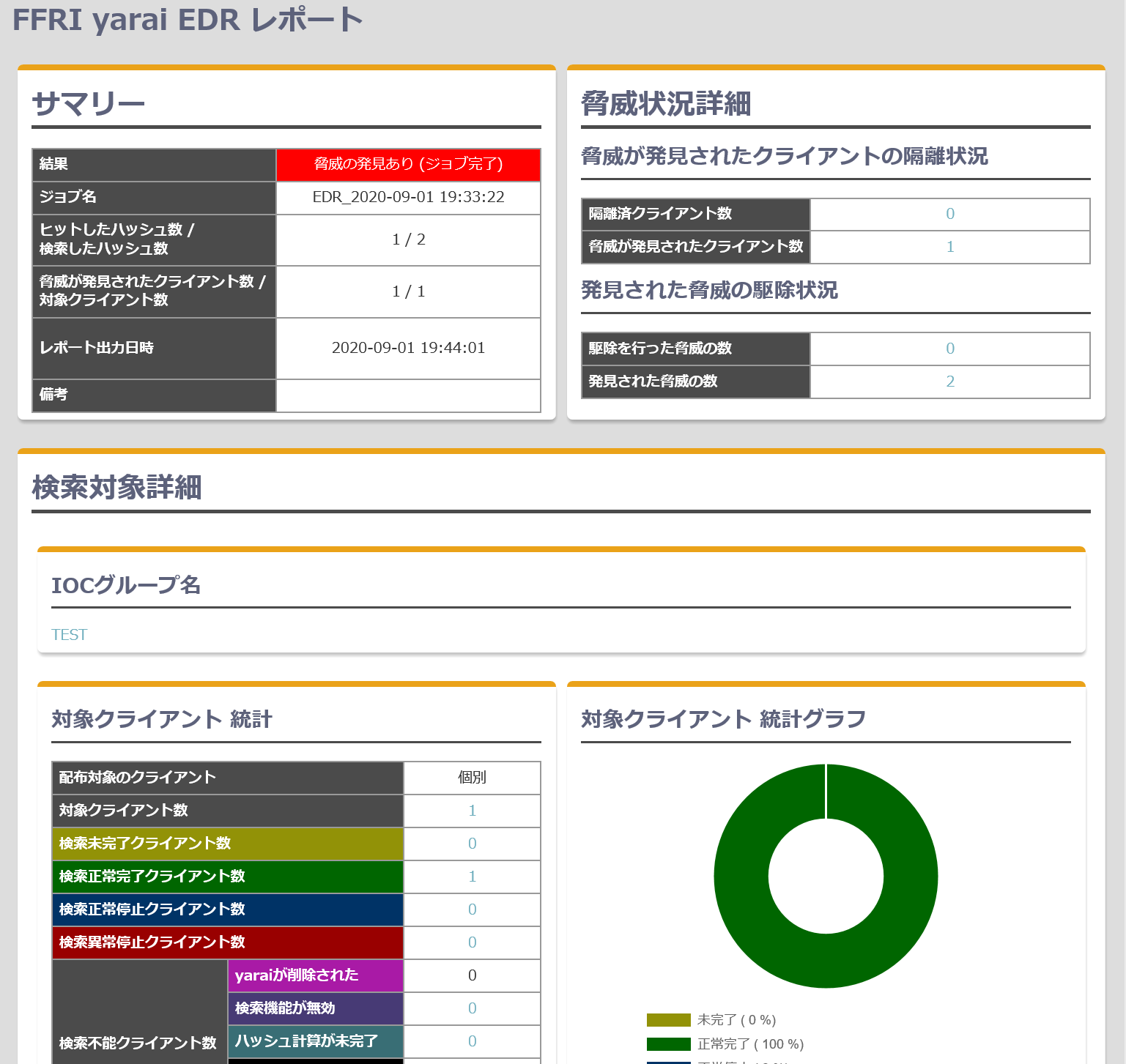Screen dimensions: 1126x1064
Task: Click 検索機能が無効 label cell
Action: click(316, 1008)
